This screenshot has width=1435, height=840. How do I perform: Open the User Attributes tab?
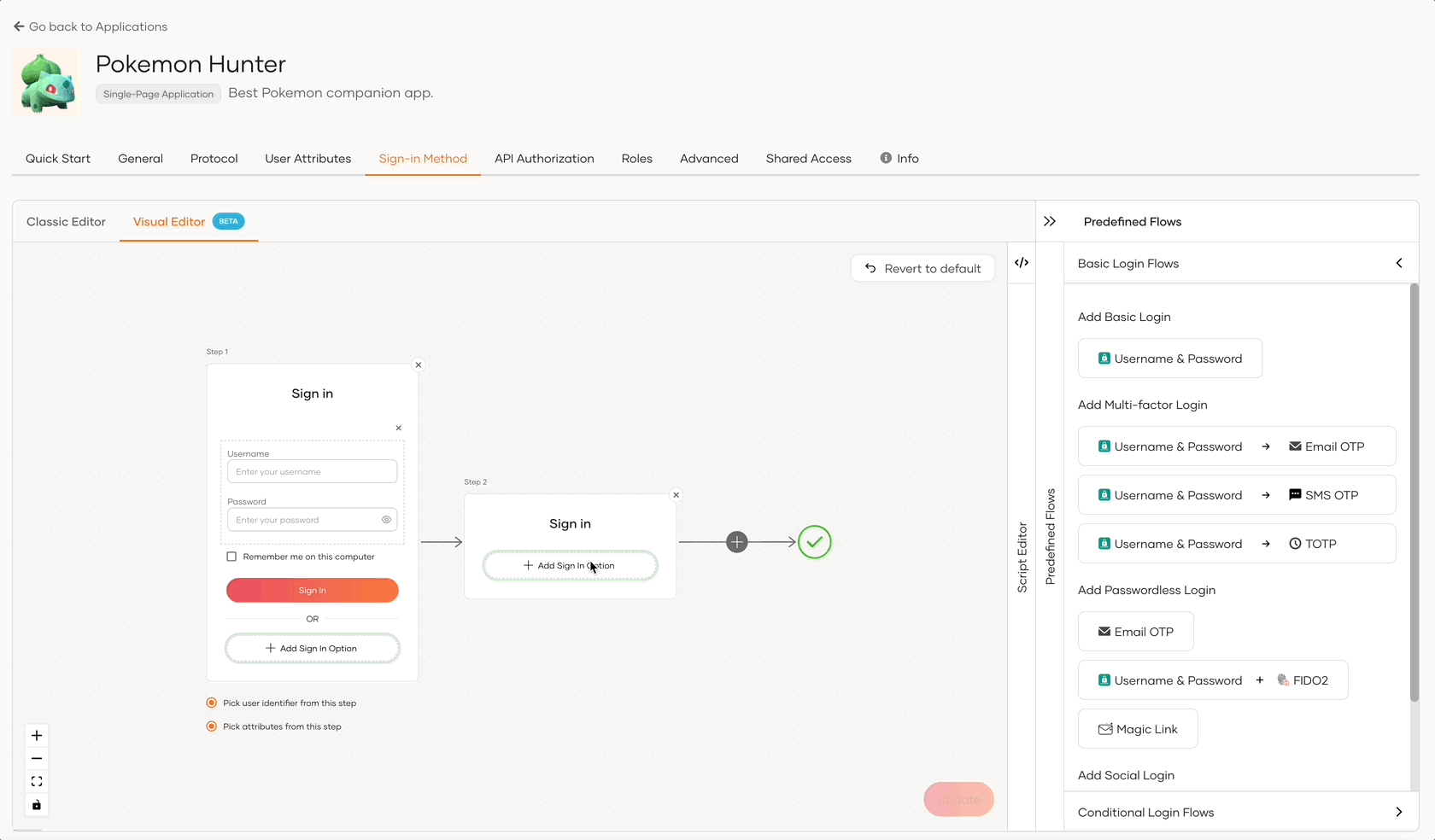[308, 159]
